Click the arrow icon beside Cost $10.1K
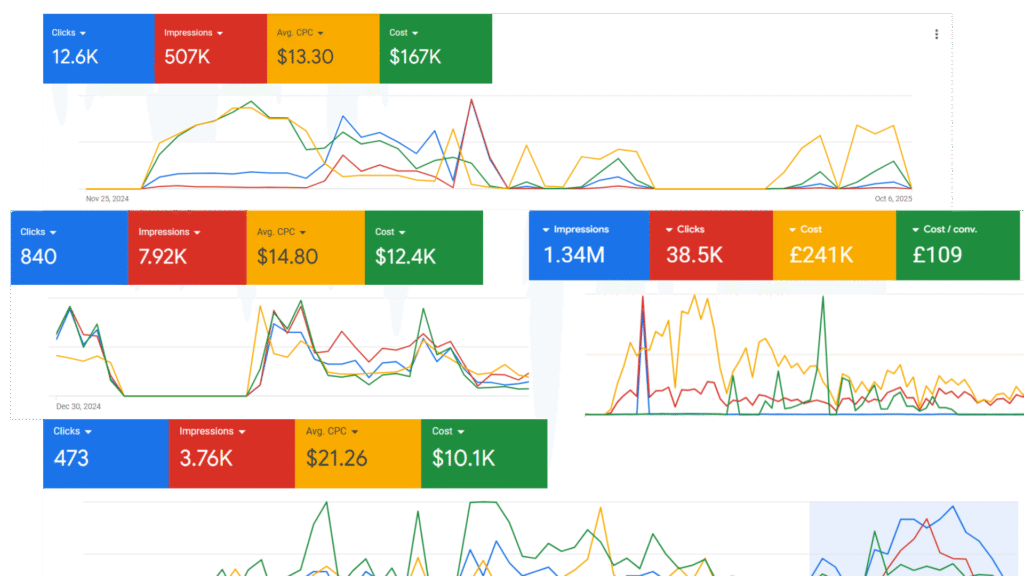Screen dimensions: 1024x576 coord(461,432)
